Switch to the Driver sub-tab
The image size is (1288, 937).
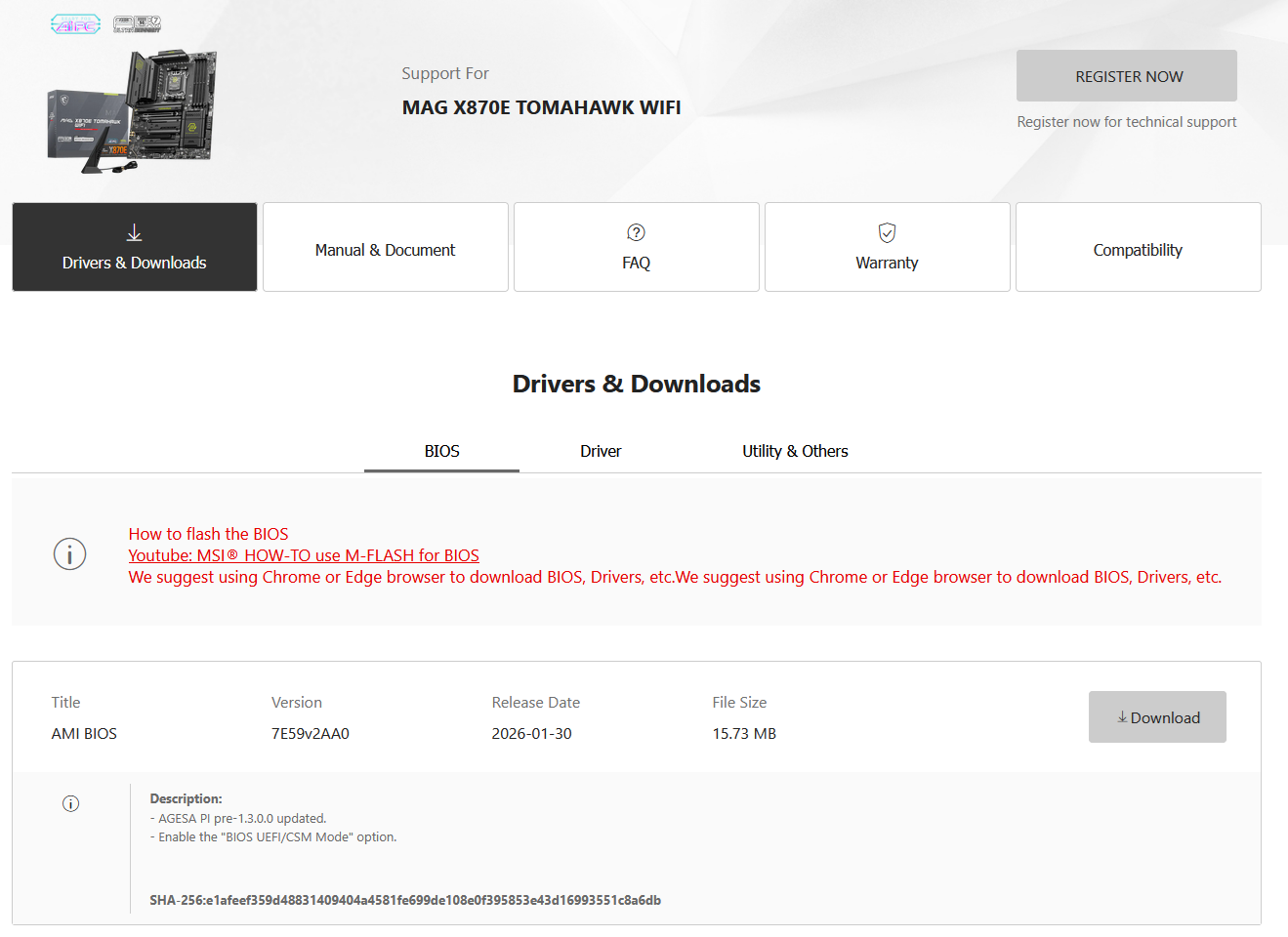(601, 451)
